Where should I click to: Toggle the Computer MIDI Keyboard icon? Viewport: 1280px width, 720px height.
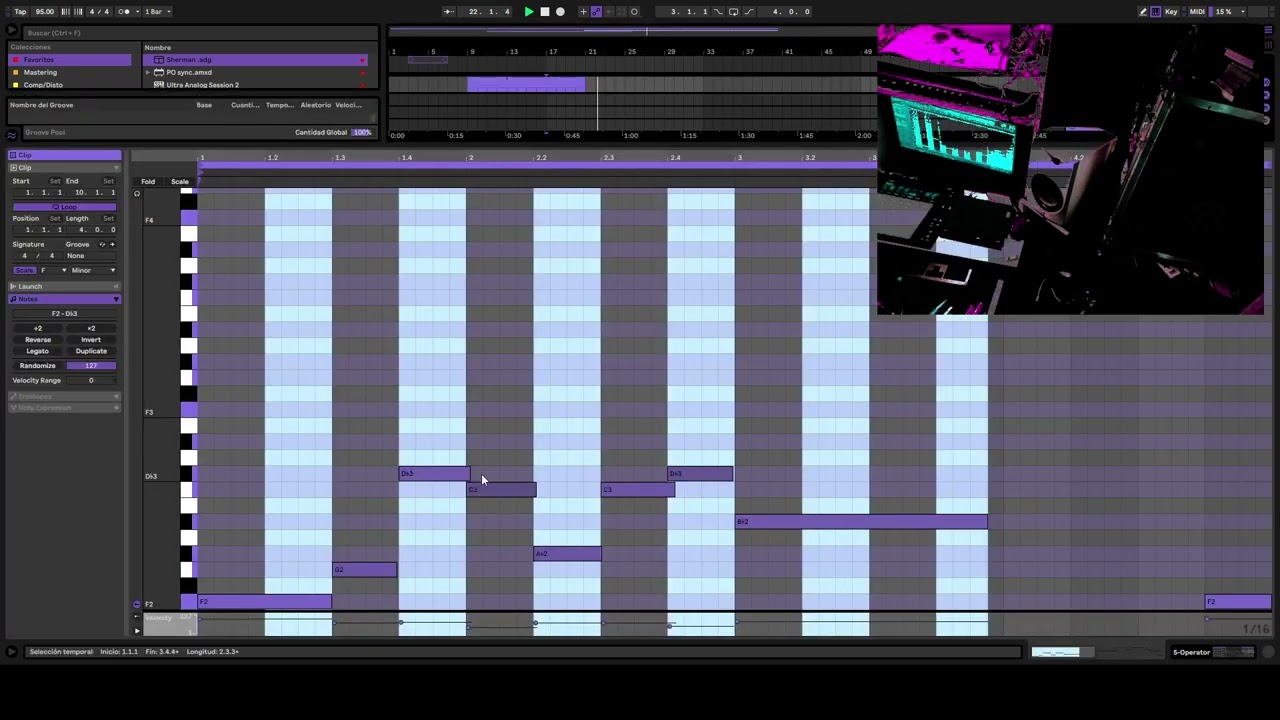(x=1155, y=12)
